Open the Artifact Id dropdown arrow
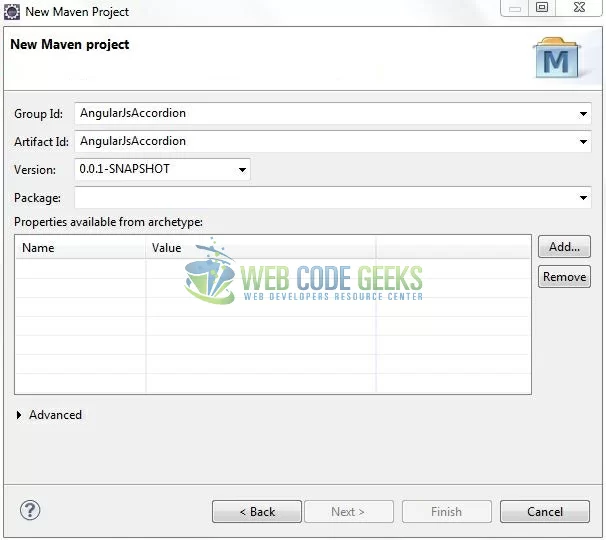The height and width of the screenshot is (540, 606). [x=583, y=142]
